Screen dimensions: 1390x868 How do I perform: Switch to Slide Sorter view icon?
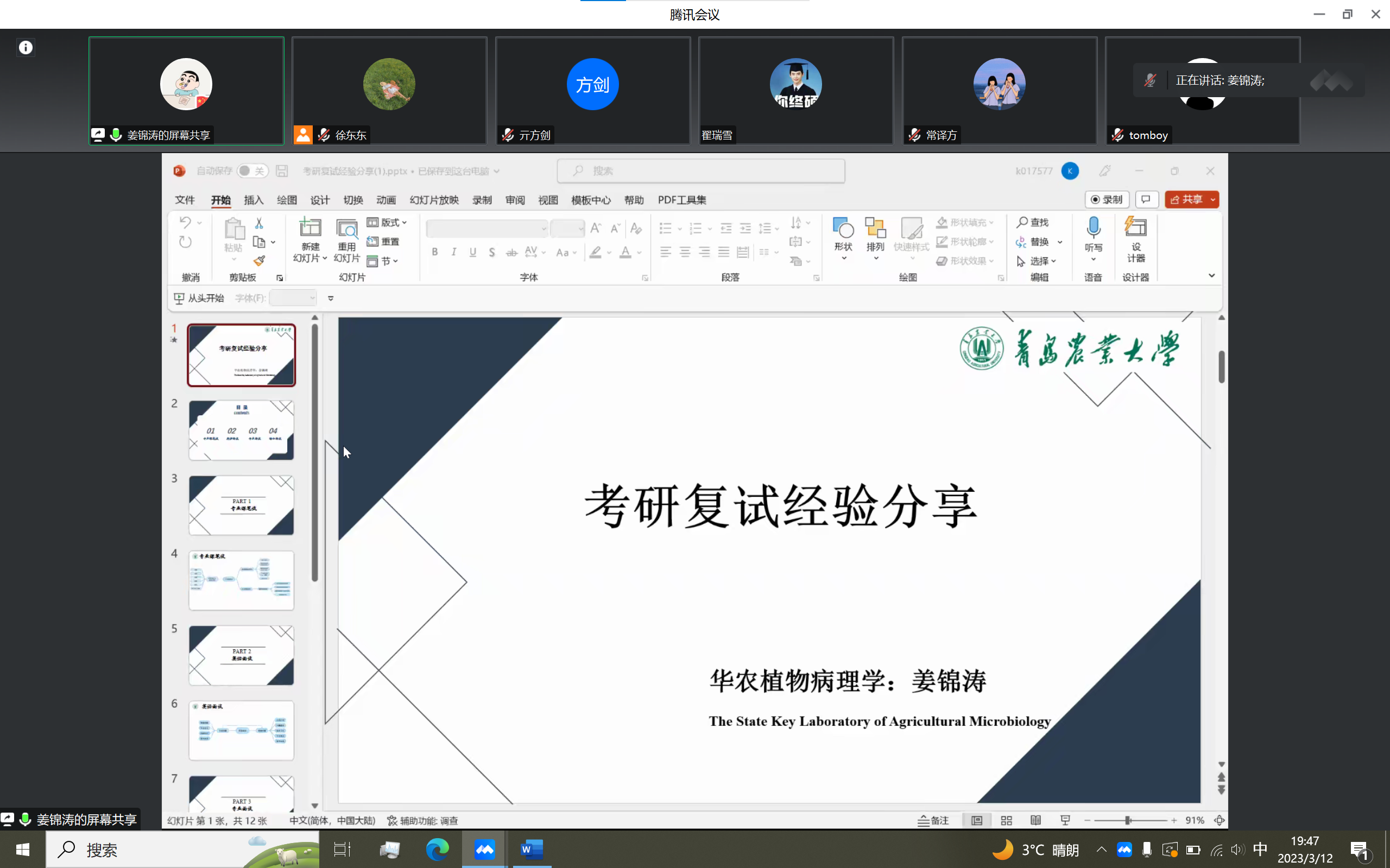(1007, 820)
